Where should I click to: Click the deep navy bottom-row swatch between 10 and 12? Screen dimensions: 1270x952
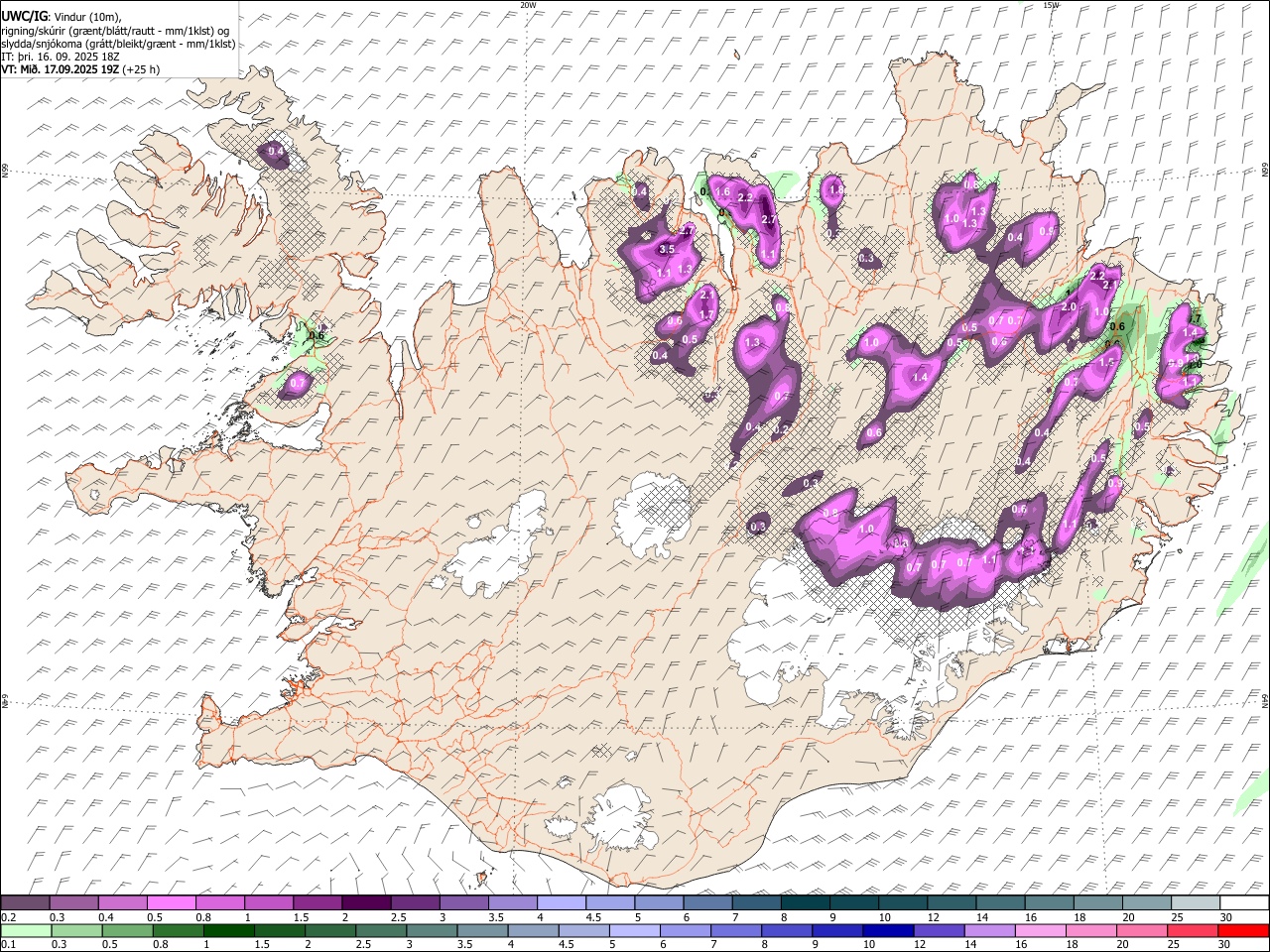[x=888, y=930]
